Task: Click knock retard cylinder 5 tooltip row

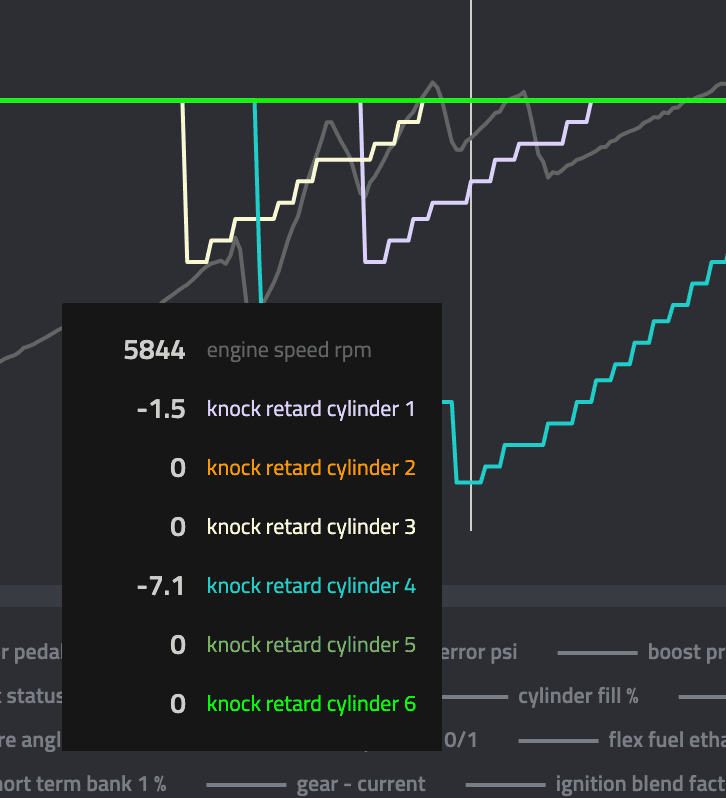Action: [252, 645]
